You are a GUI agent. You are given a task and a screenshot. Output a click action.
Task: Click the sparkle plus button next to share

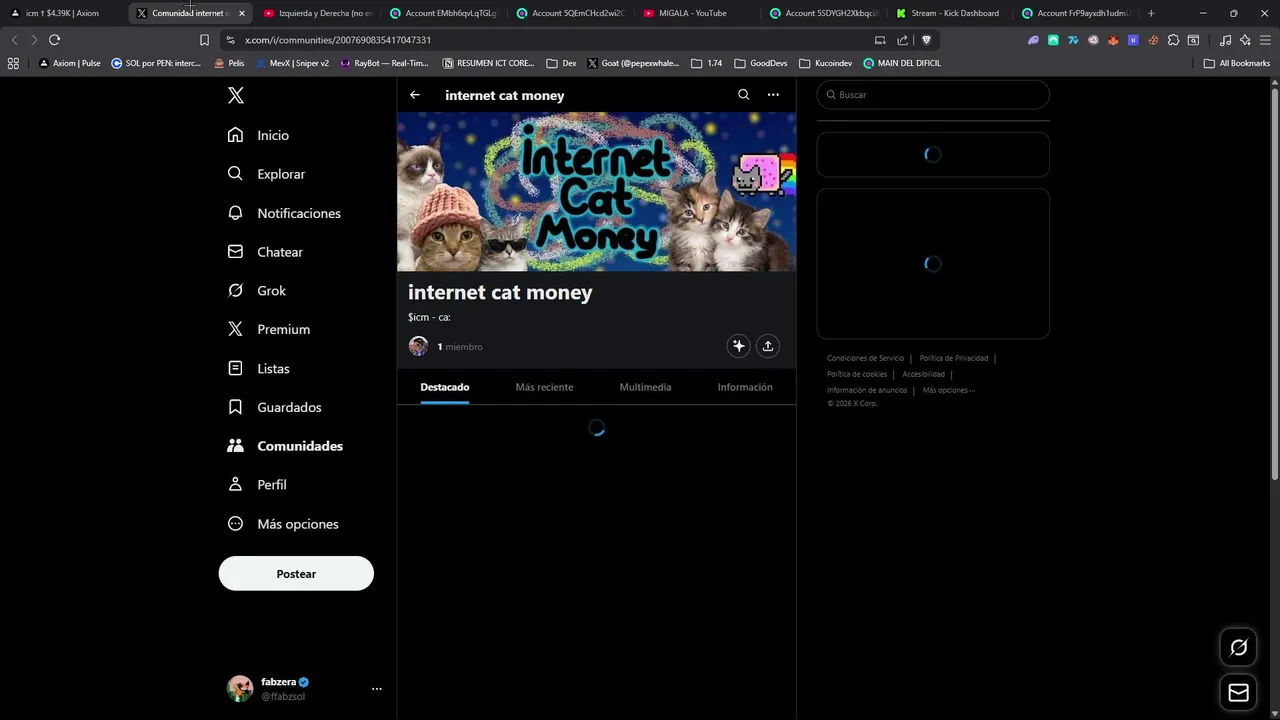point(738,346)
